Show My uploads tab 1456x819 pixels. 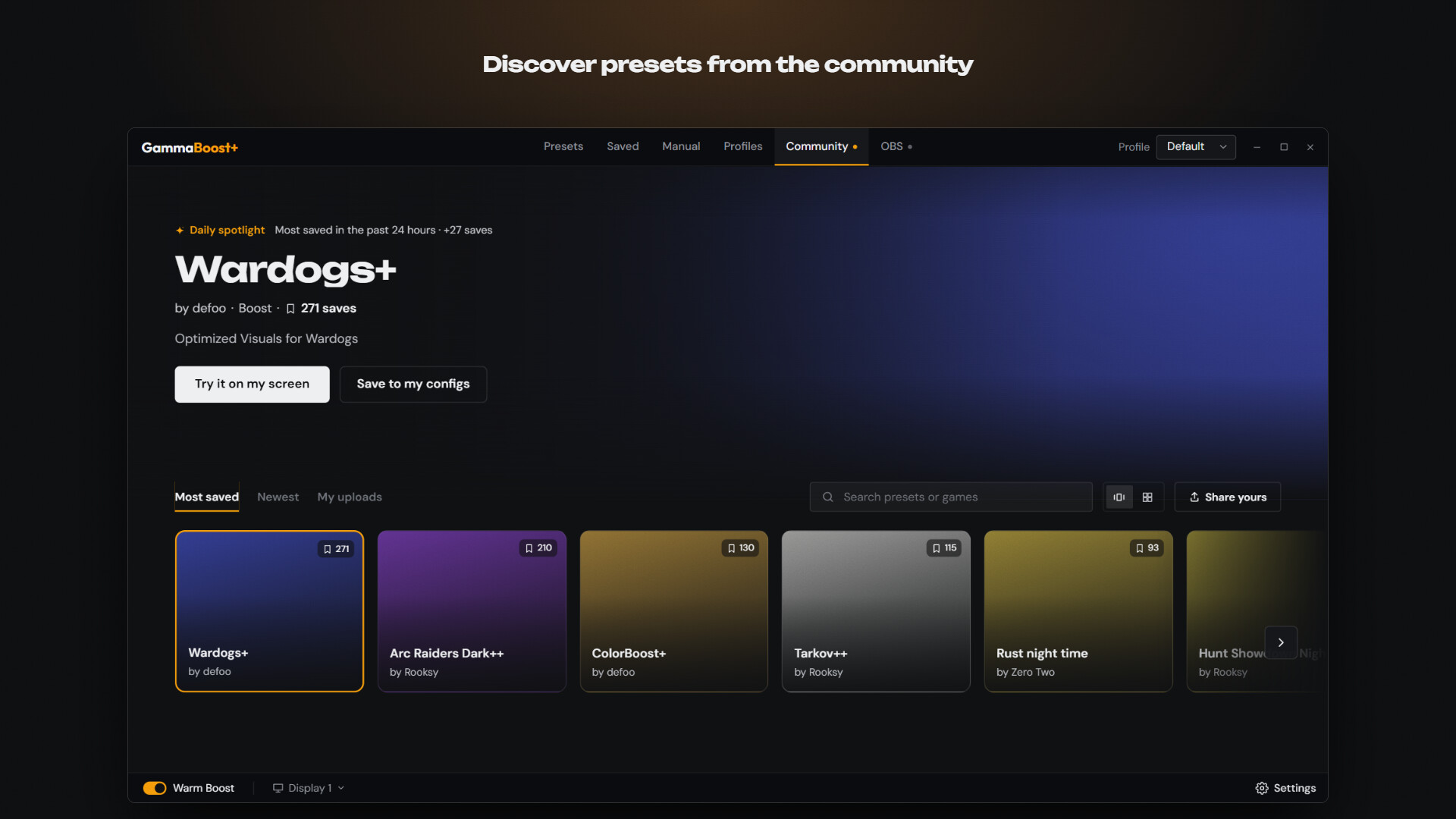(x=350, y=497)
